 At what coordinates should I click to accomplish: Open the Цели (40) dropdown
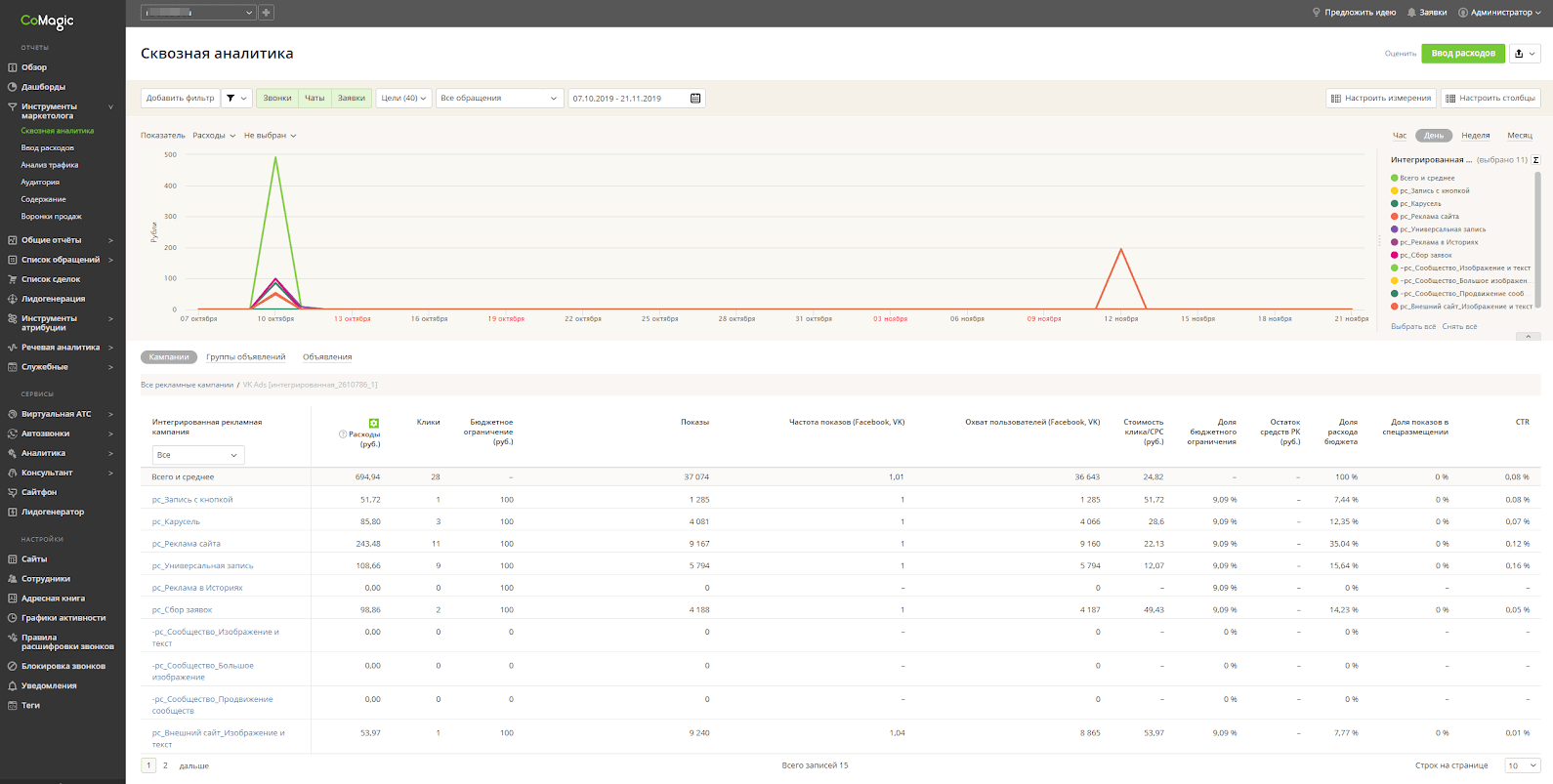pyautogui.click(x=403, y=98)
